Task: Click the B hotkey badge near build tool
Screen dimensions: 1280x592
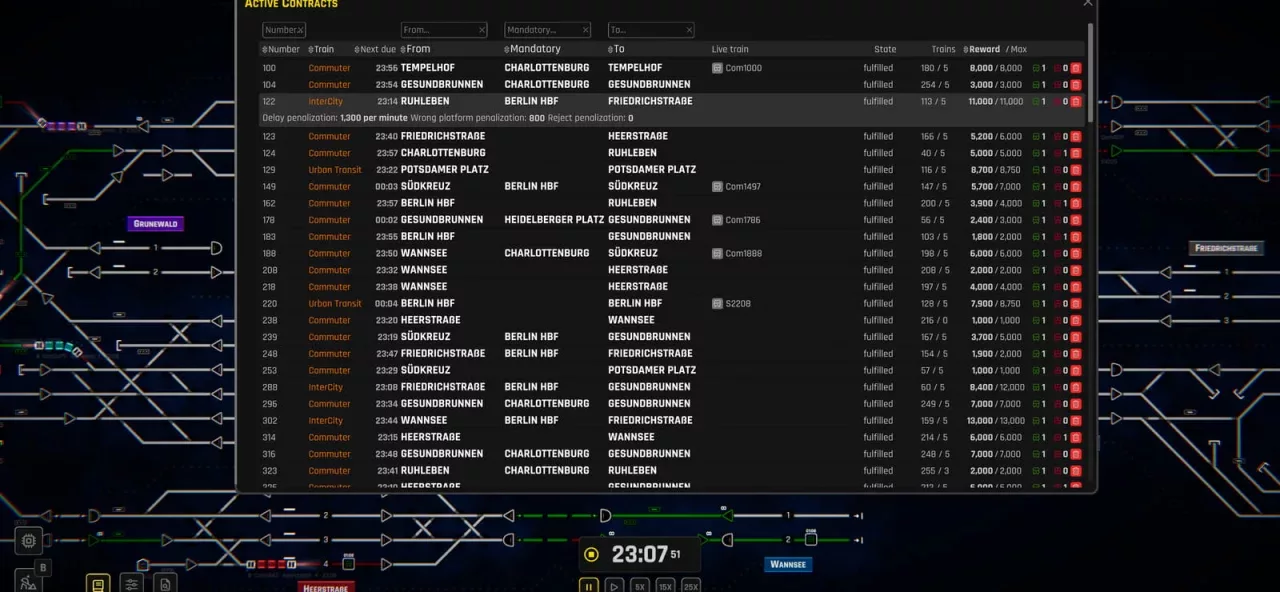Action: [42, 568]
